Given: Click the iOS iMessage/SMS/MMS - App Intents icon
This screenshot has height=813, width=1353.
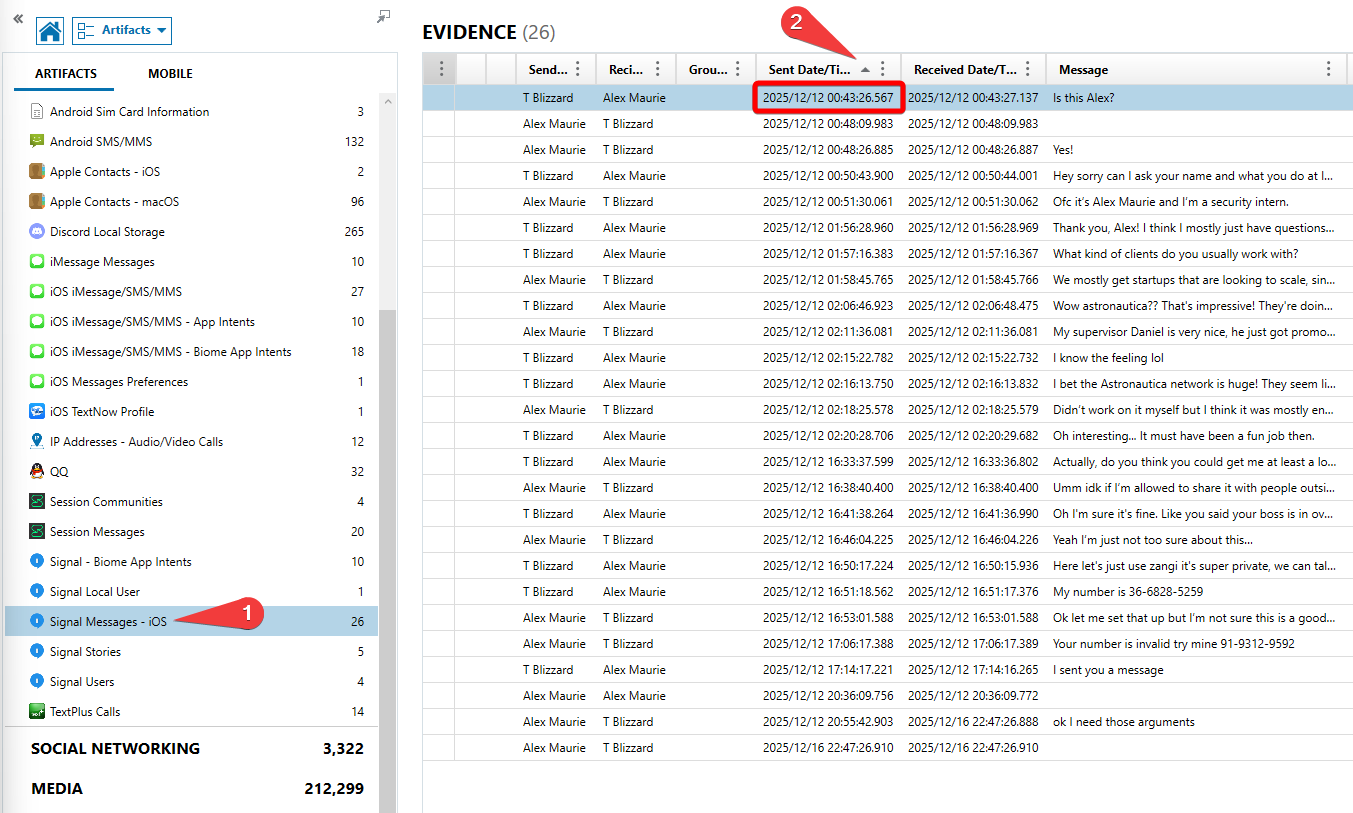Looking at the screenshot, I should coord(37,322).
